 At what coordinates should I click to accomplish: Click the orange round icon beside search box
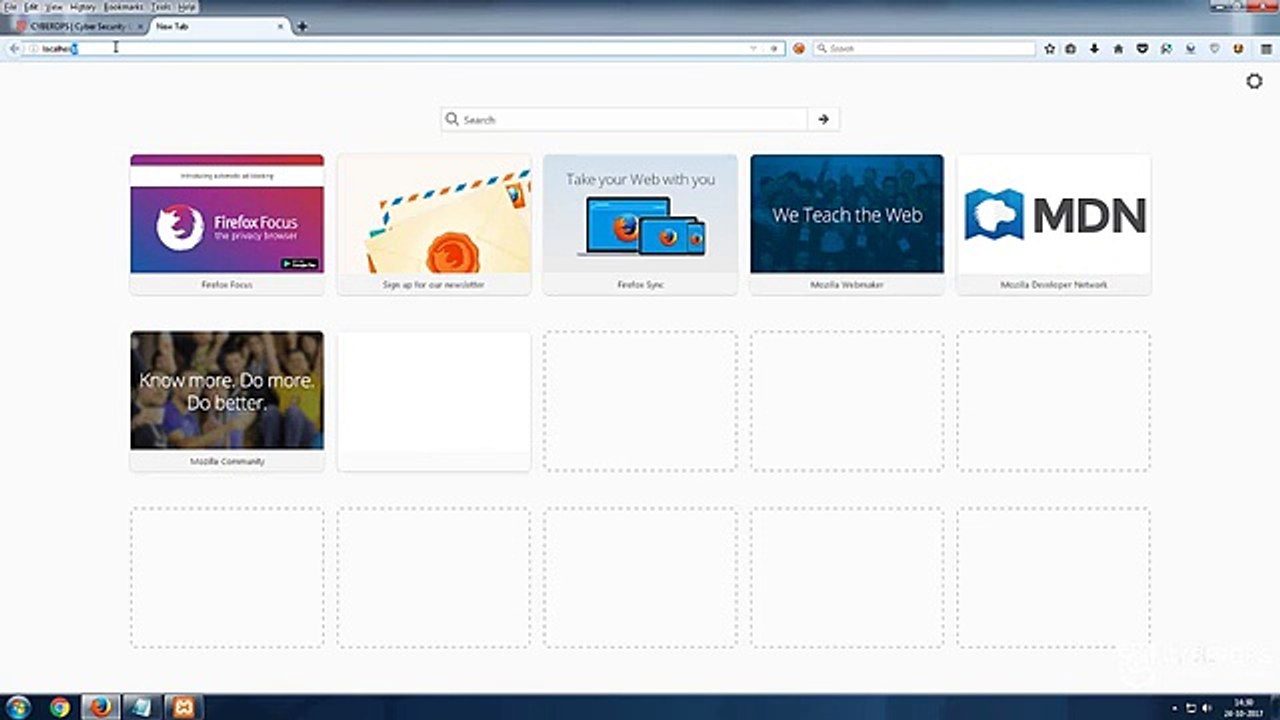tap(799, 48)
